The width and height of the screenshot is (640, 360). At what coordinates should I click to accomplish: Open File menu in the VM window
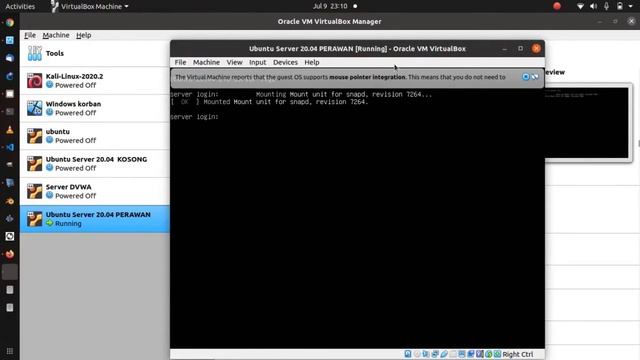(180, 62)
